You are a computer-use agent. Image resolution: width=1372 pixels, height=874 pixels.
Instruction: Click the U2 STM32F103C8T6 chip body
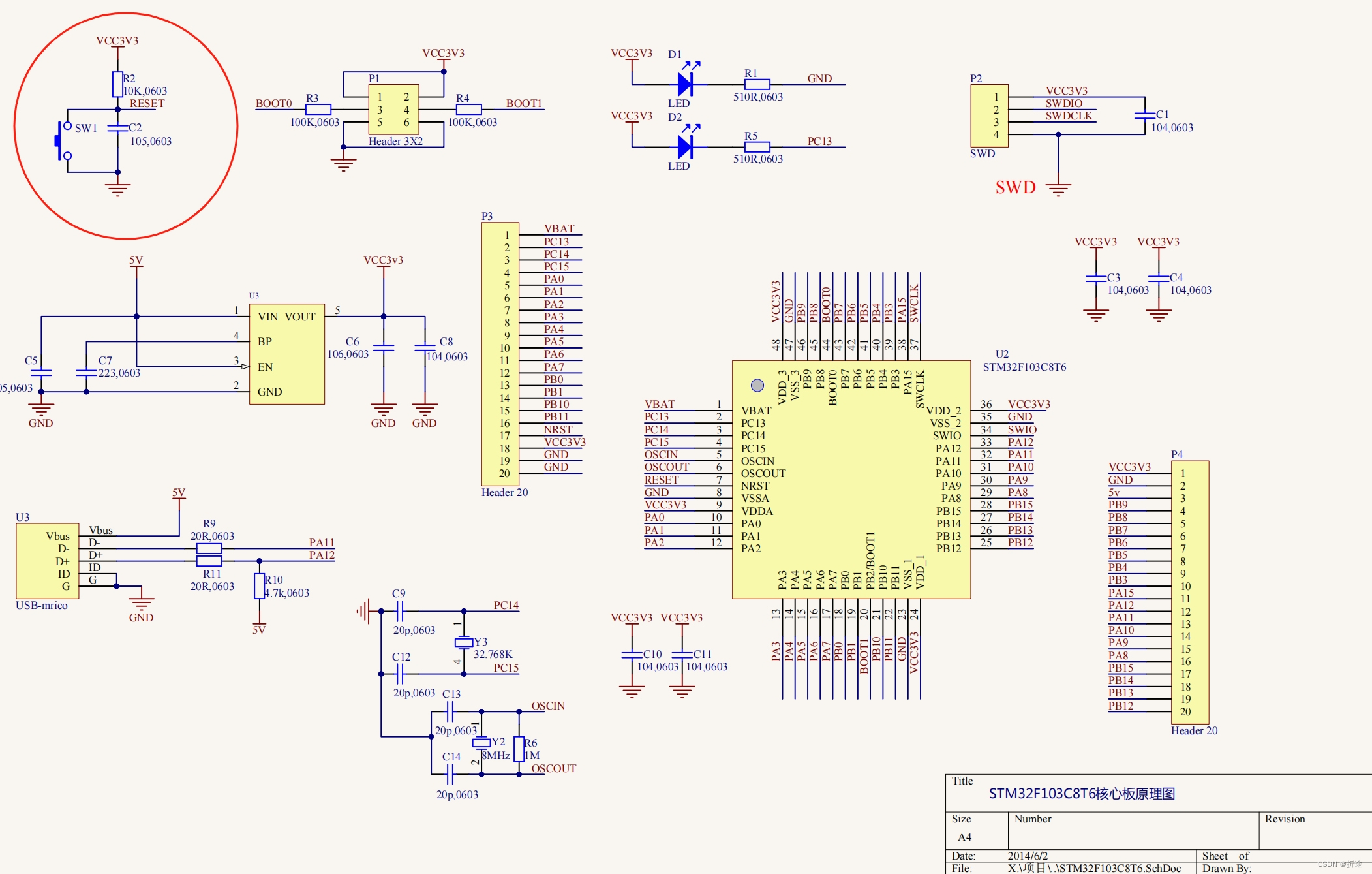point(851,480)
